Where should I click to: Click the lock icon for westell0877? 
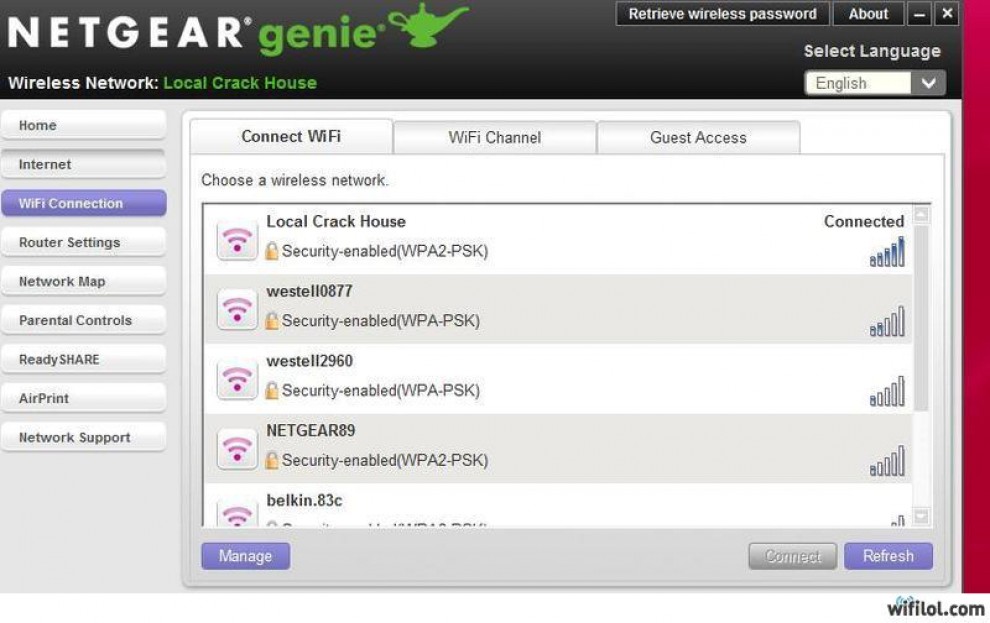coord(271,321)
